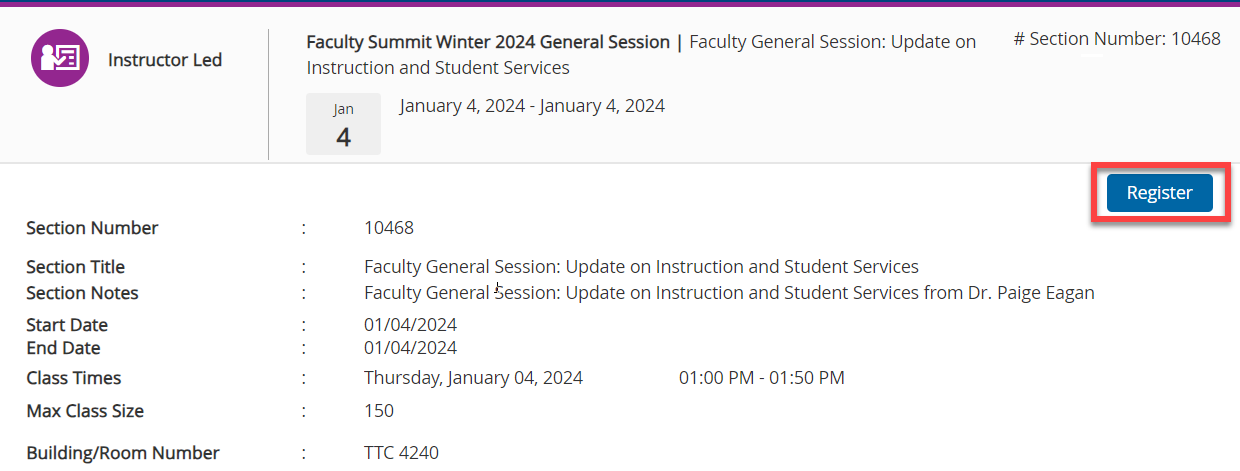Click the Instructor Led label
The width and height of the screenshot is (1240, 471).
click(165, 60)
